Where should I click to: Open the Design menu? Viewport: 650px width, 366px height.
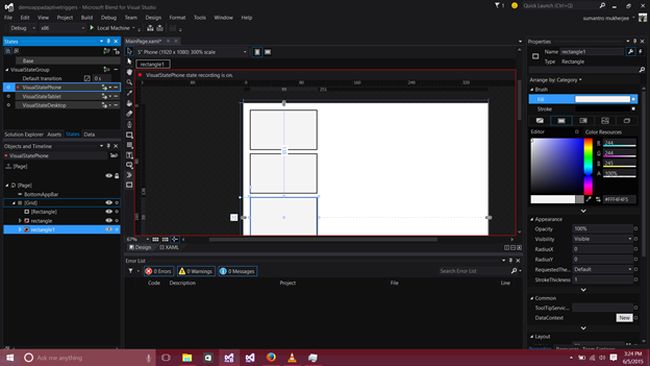pos(153,17)
